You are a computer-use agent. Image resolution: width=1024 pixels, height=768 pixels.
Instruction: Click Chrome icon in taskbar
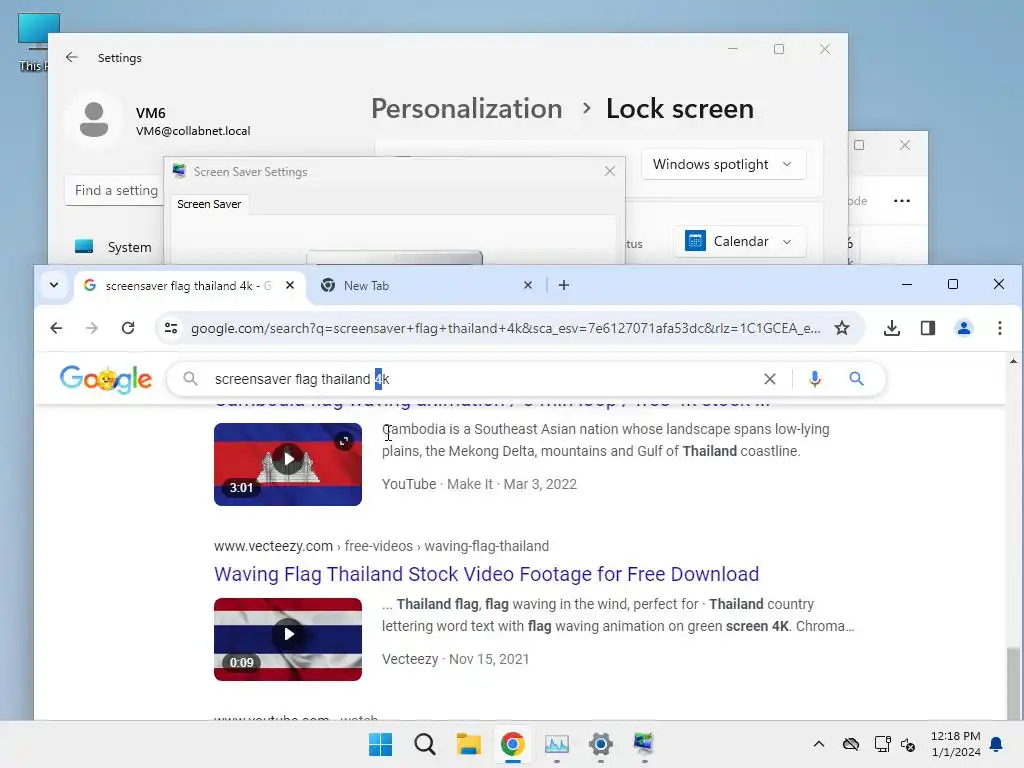click(x=513, y=744)
